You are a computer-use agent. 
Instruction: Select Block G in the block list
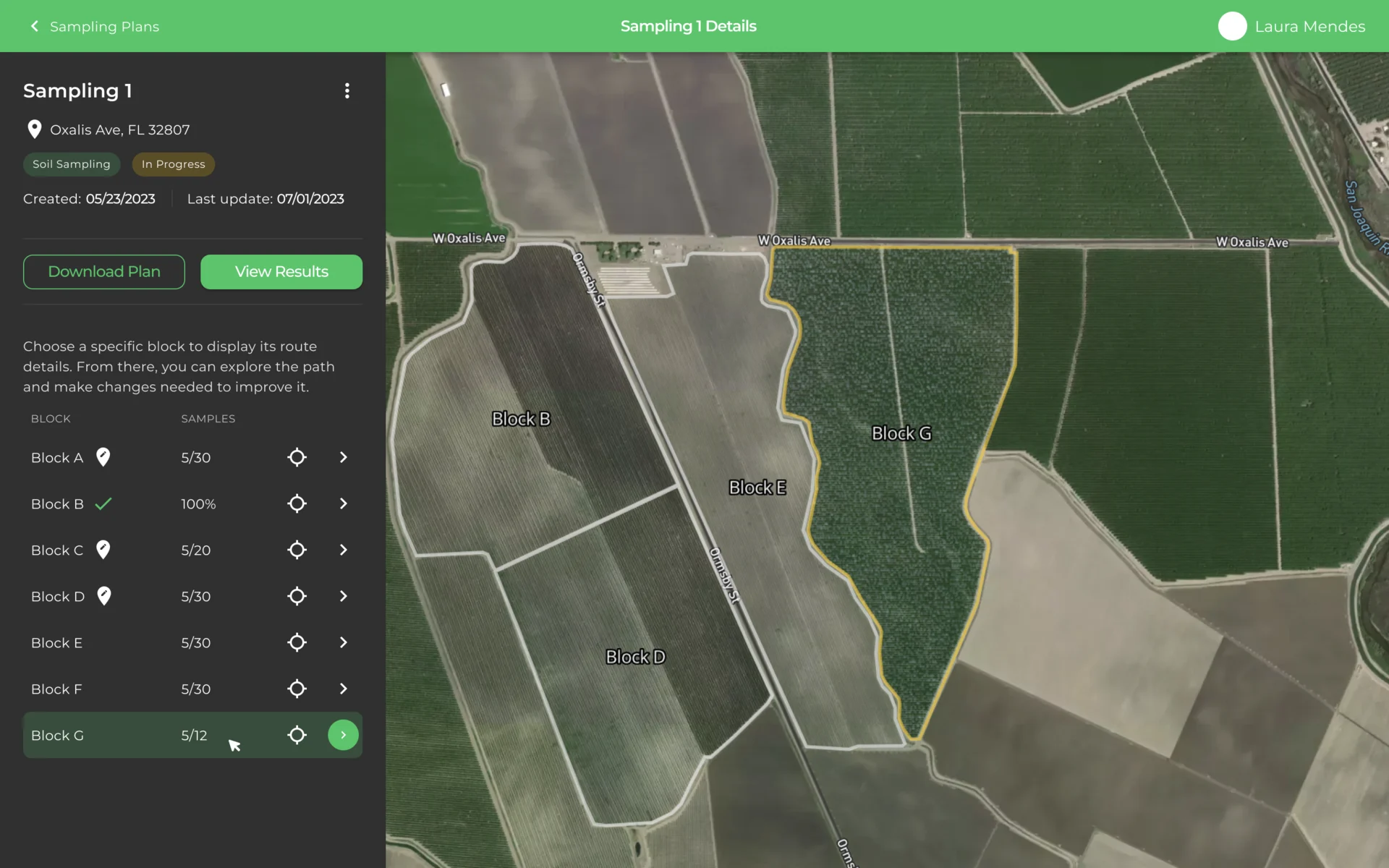[192, 735]
